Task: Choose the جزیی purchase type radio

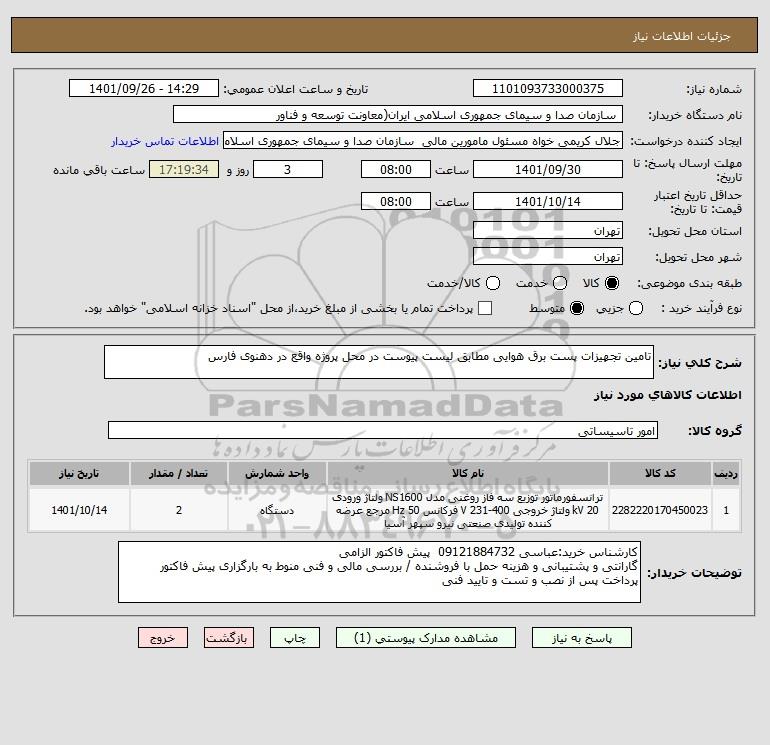Action: point(636,308)
